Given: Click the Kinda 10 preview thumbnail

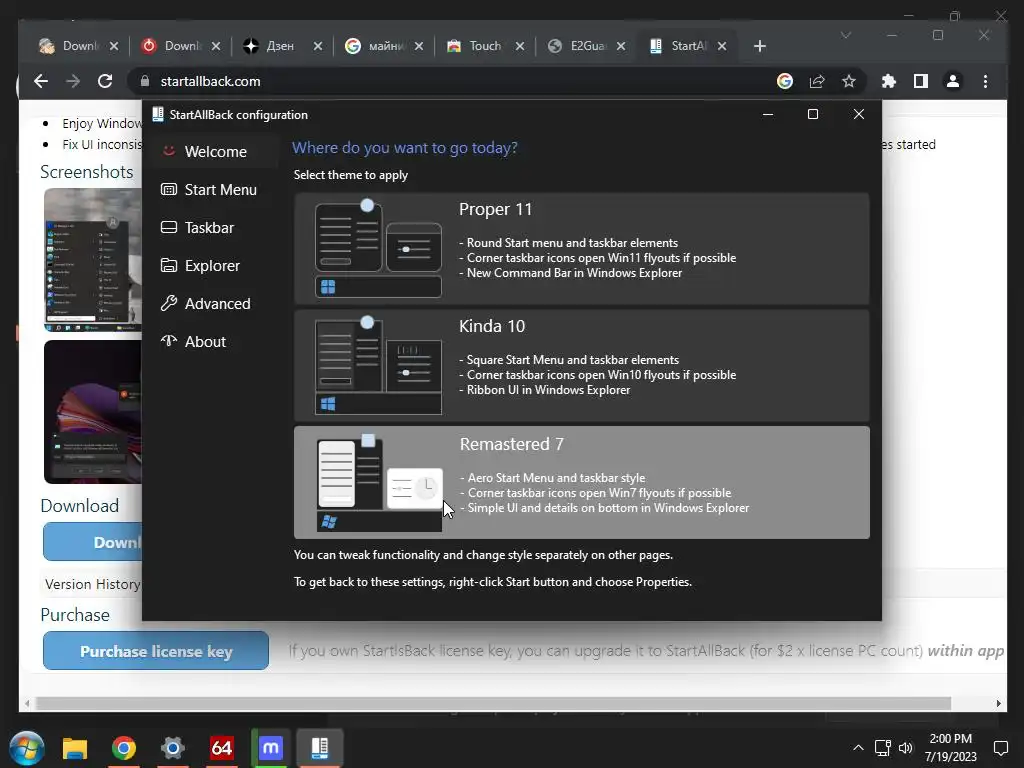Looking at the screenshot, I should (x=378, y=365).
